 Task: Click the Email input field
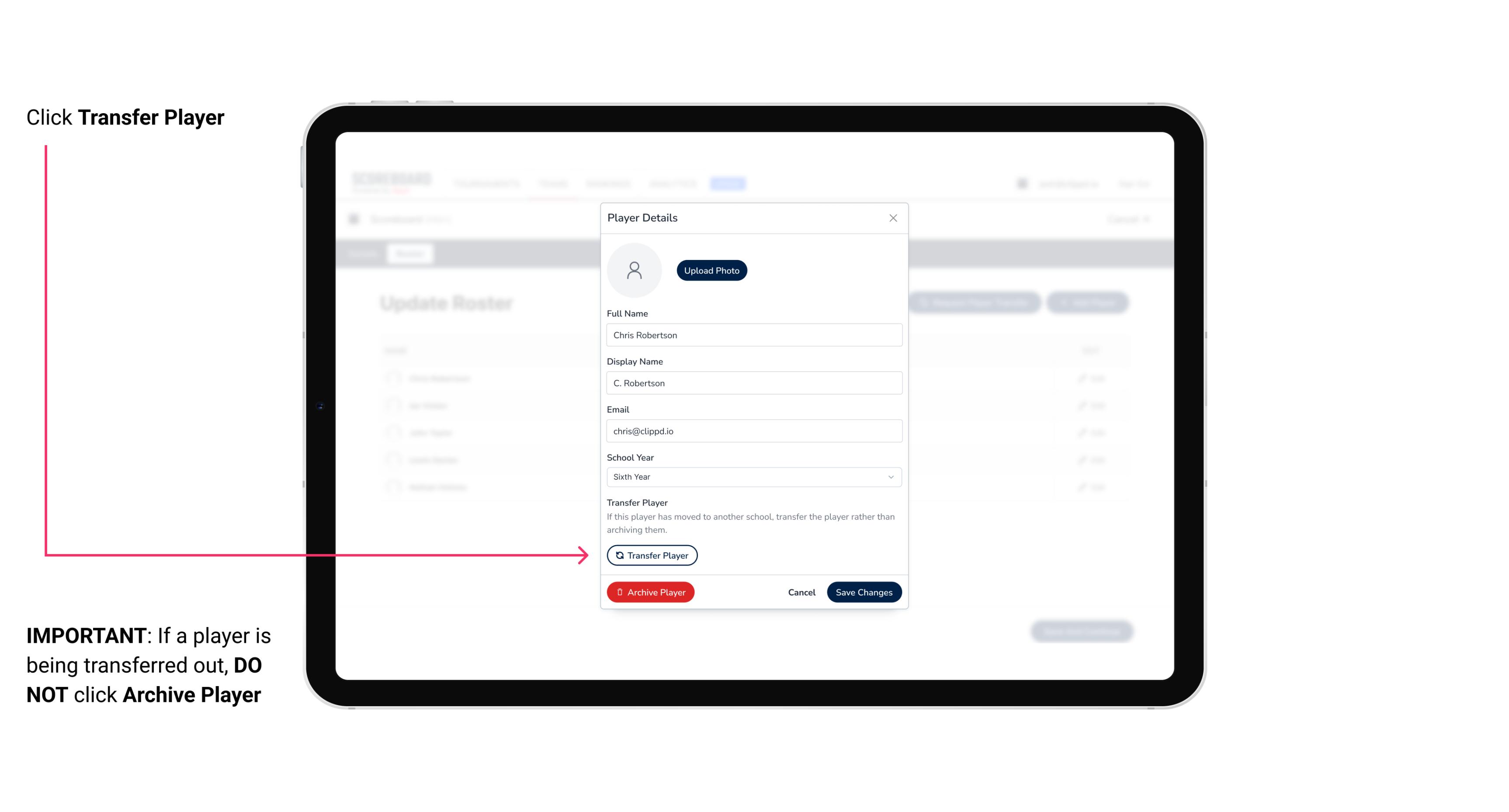[x=752, y=430]
